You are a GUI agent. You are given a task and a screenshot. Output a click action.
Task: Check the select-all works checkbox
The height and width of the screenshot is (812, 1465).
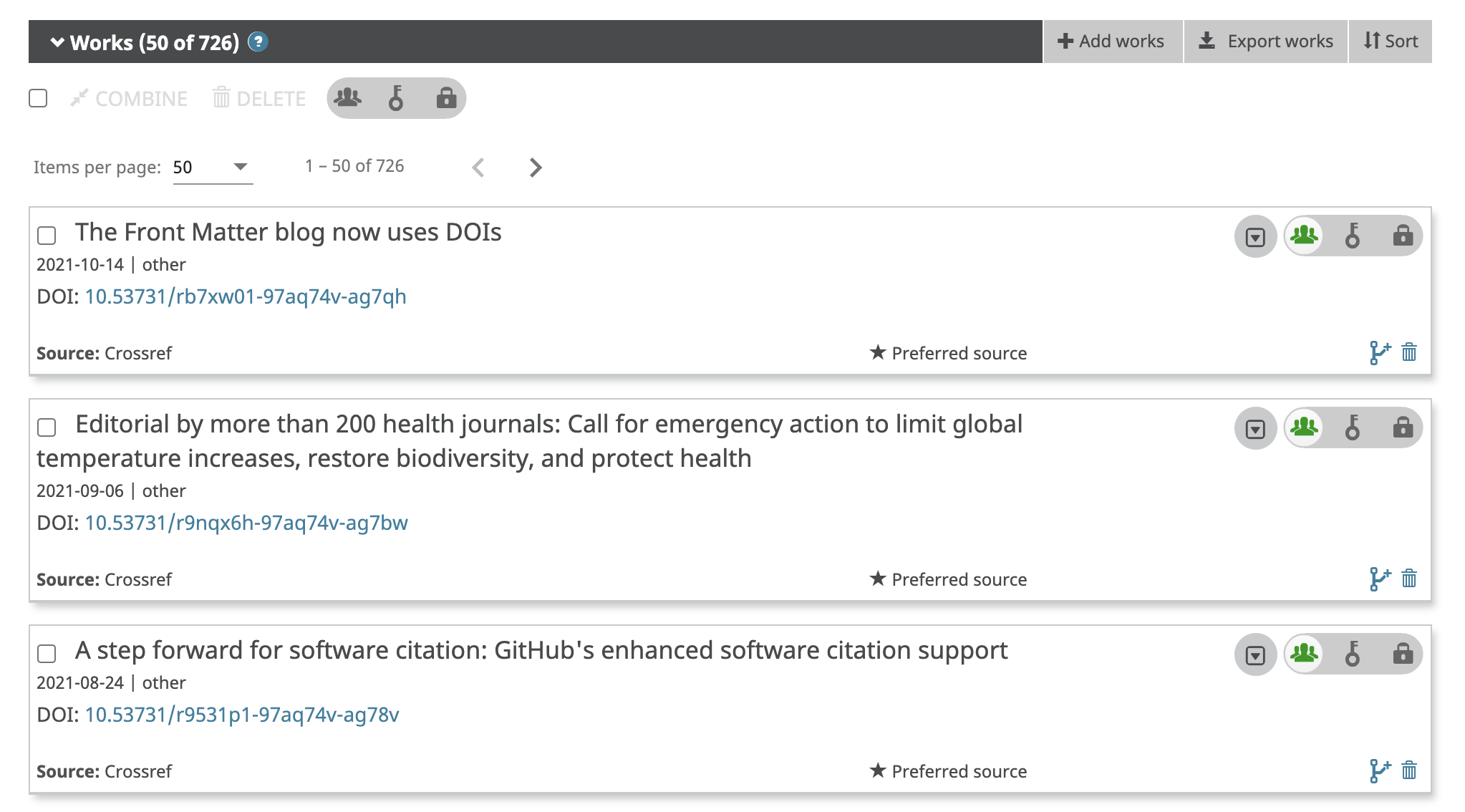[39, 98]
